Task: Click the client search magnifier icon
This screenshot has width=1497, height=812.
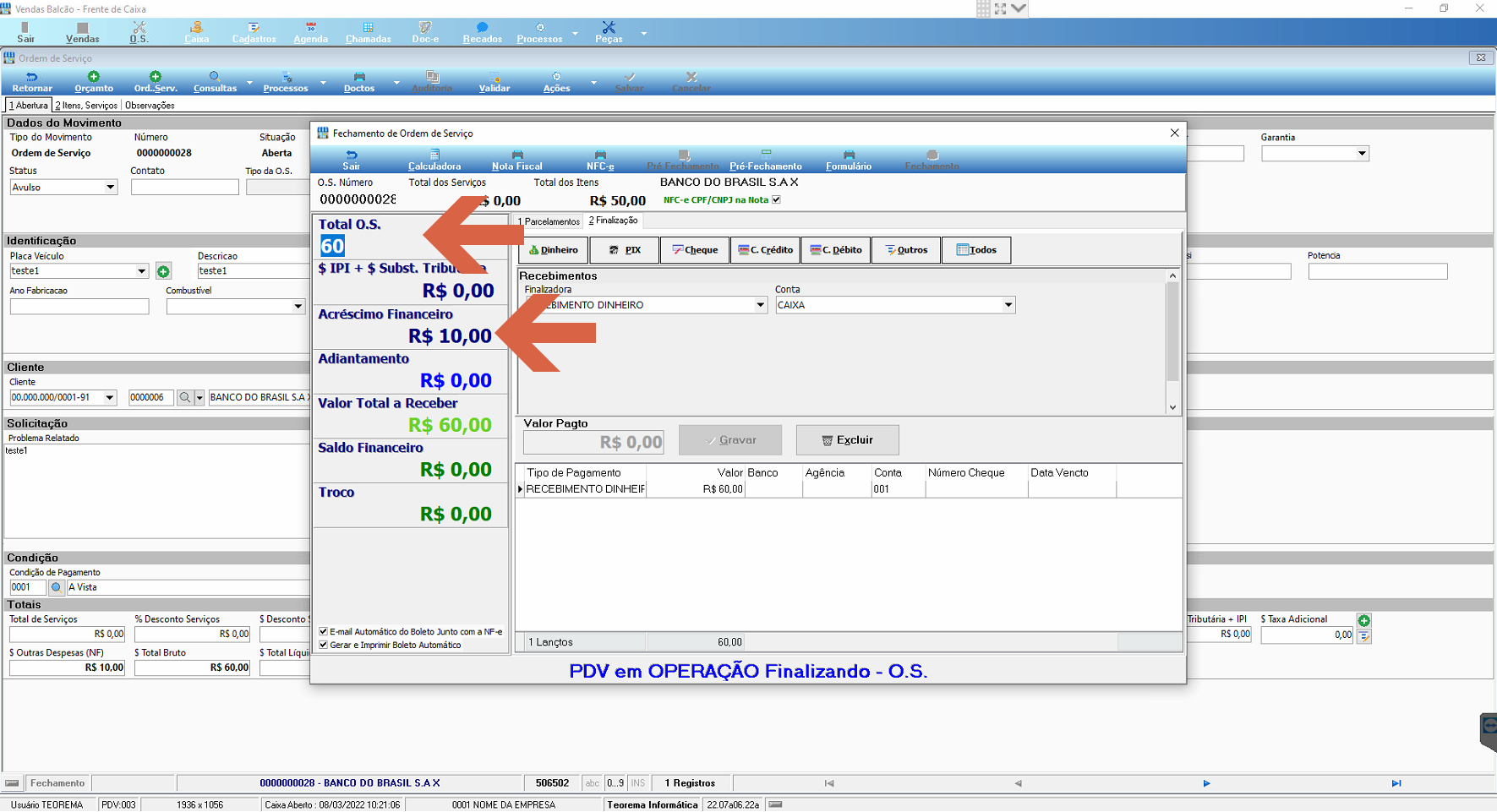Action: coord(185,397)
